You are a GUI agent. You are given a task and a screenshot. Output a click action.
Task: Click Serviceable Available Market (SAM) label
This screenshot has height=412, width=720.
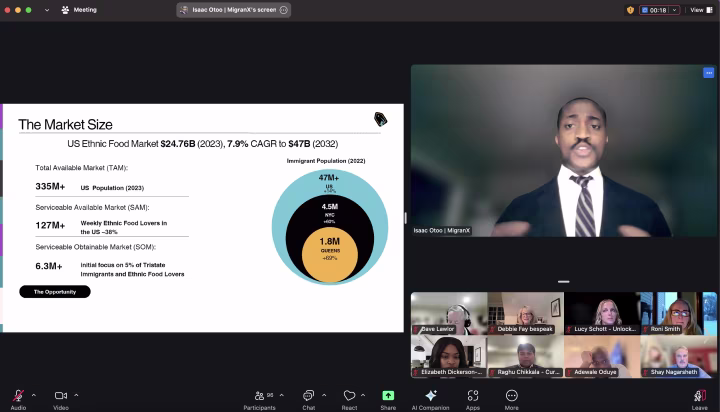tap(92, 208)
